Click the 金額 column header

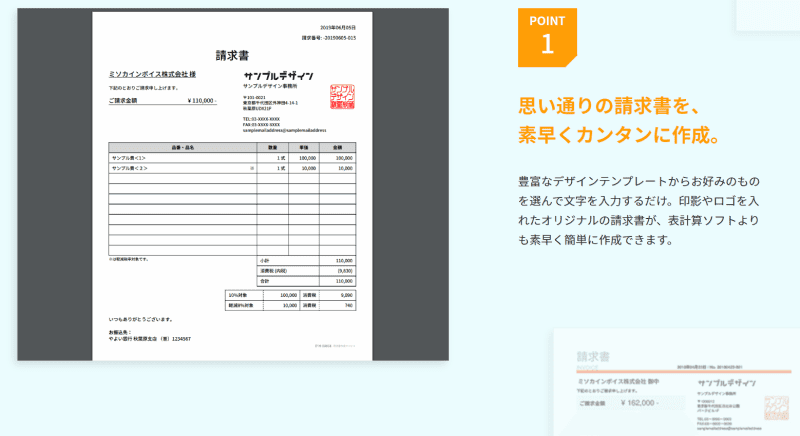[x=337, y=147]
